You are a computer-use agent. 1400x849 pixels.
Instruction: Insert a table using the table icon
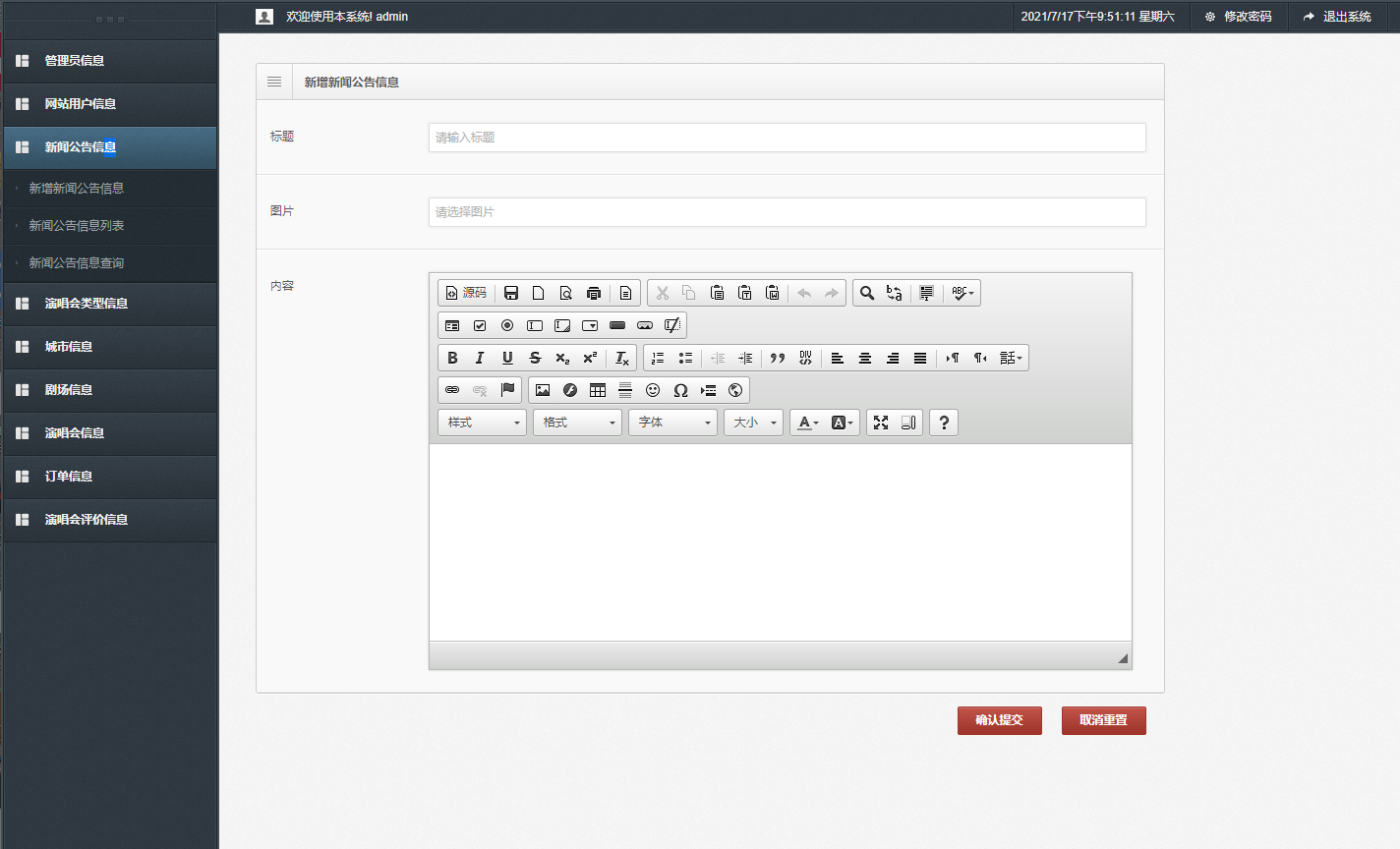coord(598,390)
